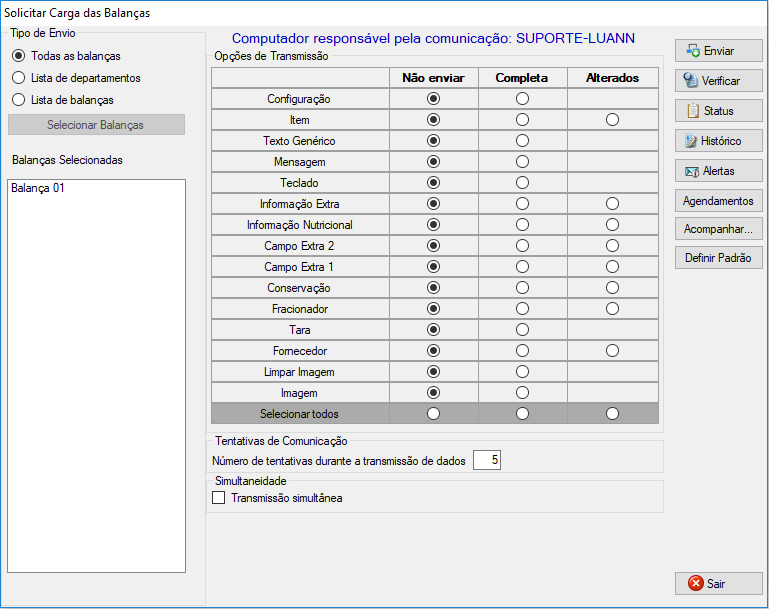Click the red Sair icon
Screen dimensions: 769x609
point(695,583)
